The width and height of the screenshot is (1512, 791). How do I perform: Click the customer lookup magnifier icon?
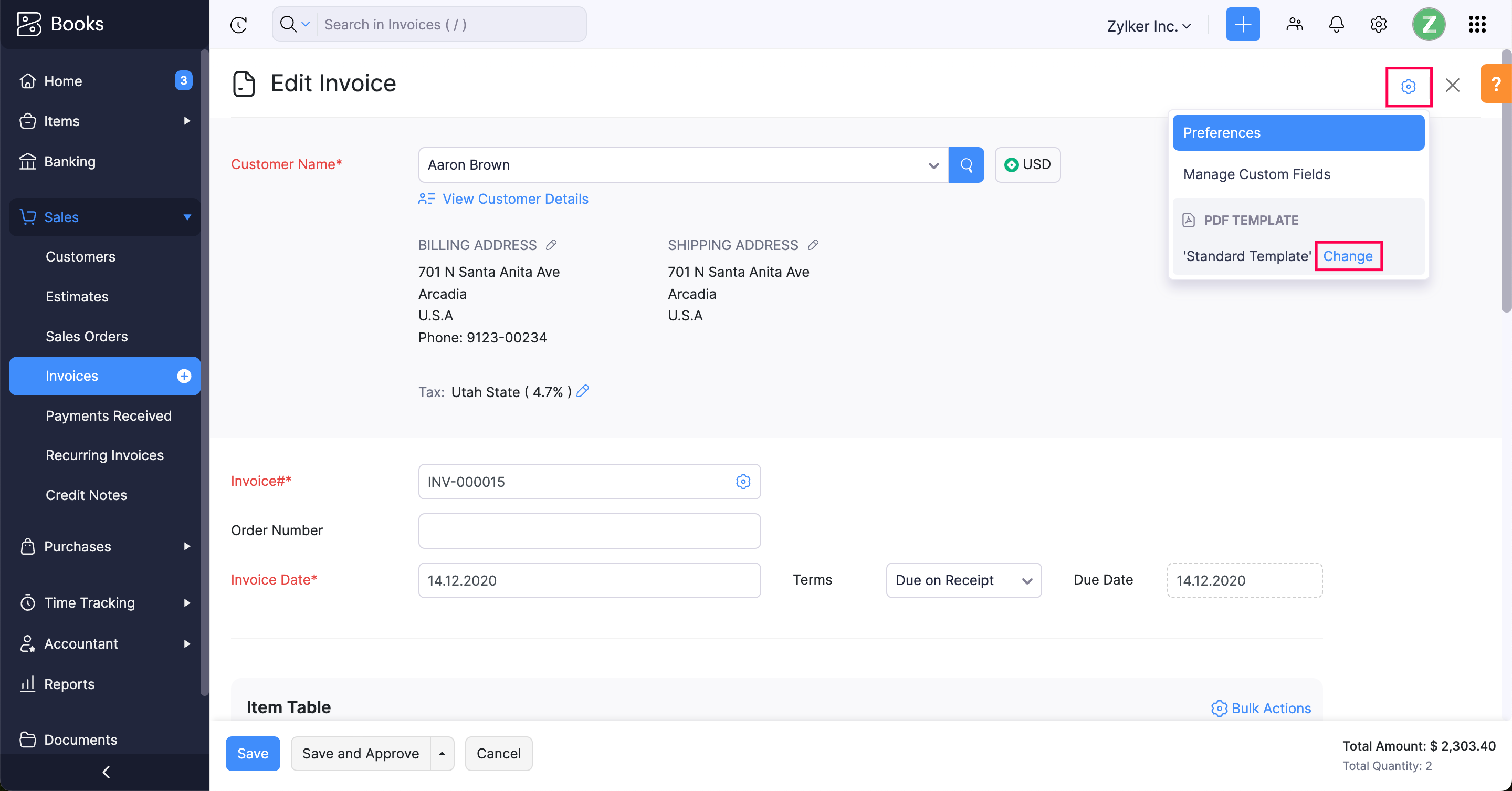click(965, 165)
